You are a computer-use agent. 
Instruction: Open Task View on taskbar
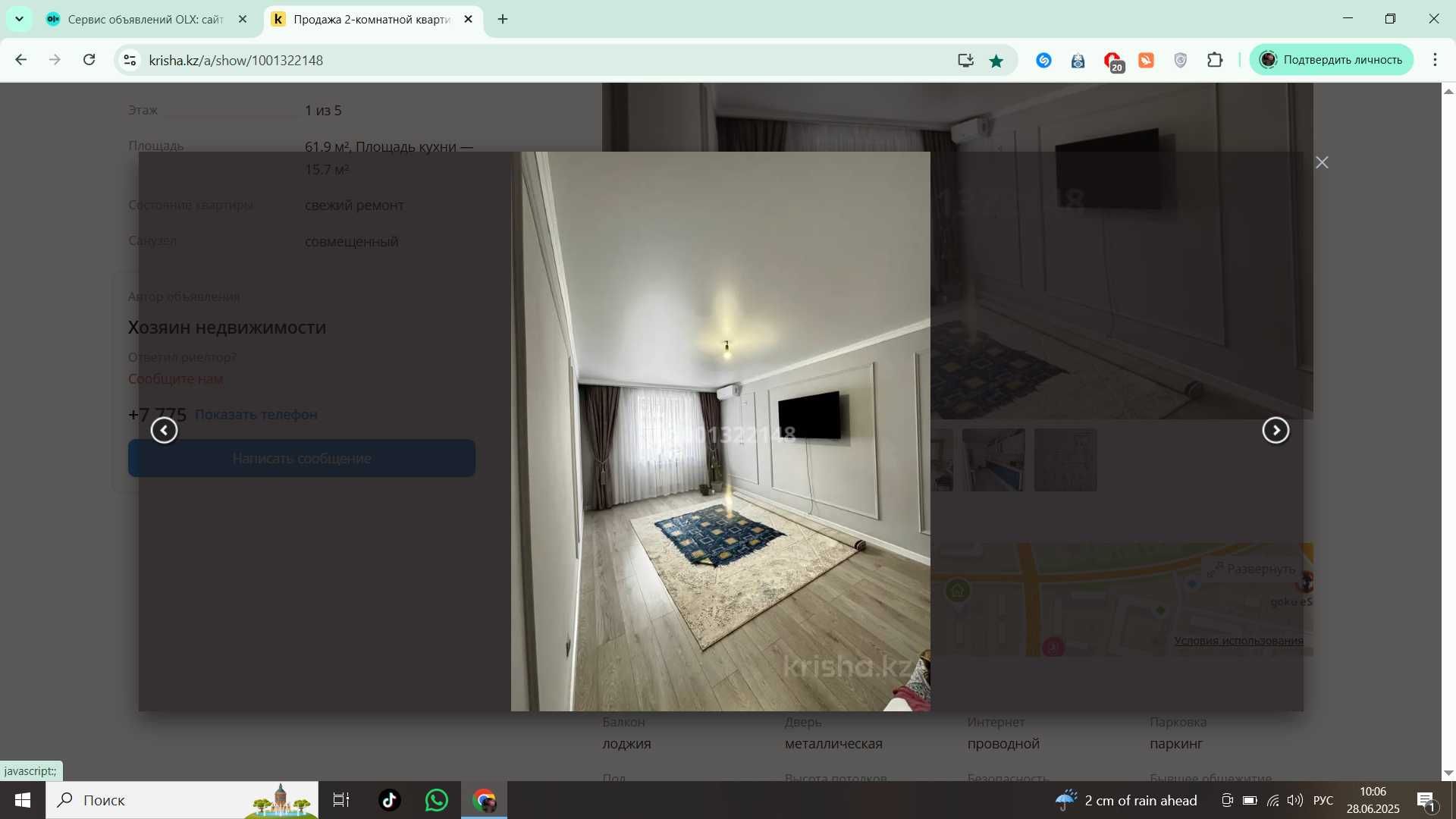[341, 800]
